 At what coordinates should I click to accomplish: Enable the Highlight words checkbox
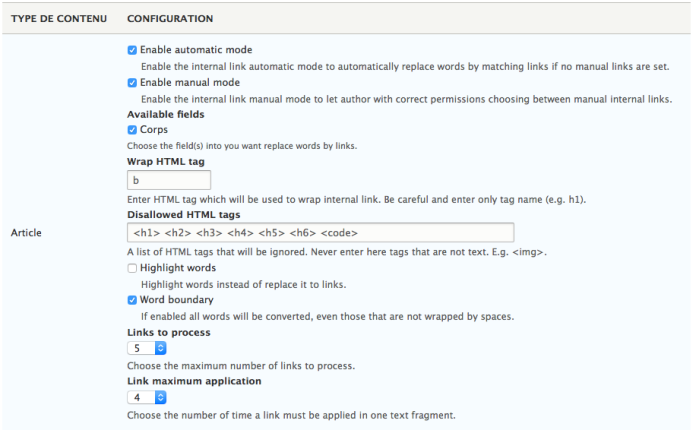pyautogui.click(x=132, y=268)
